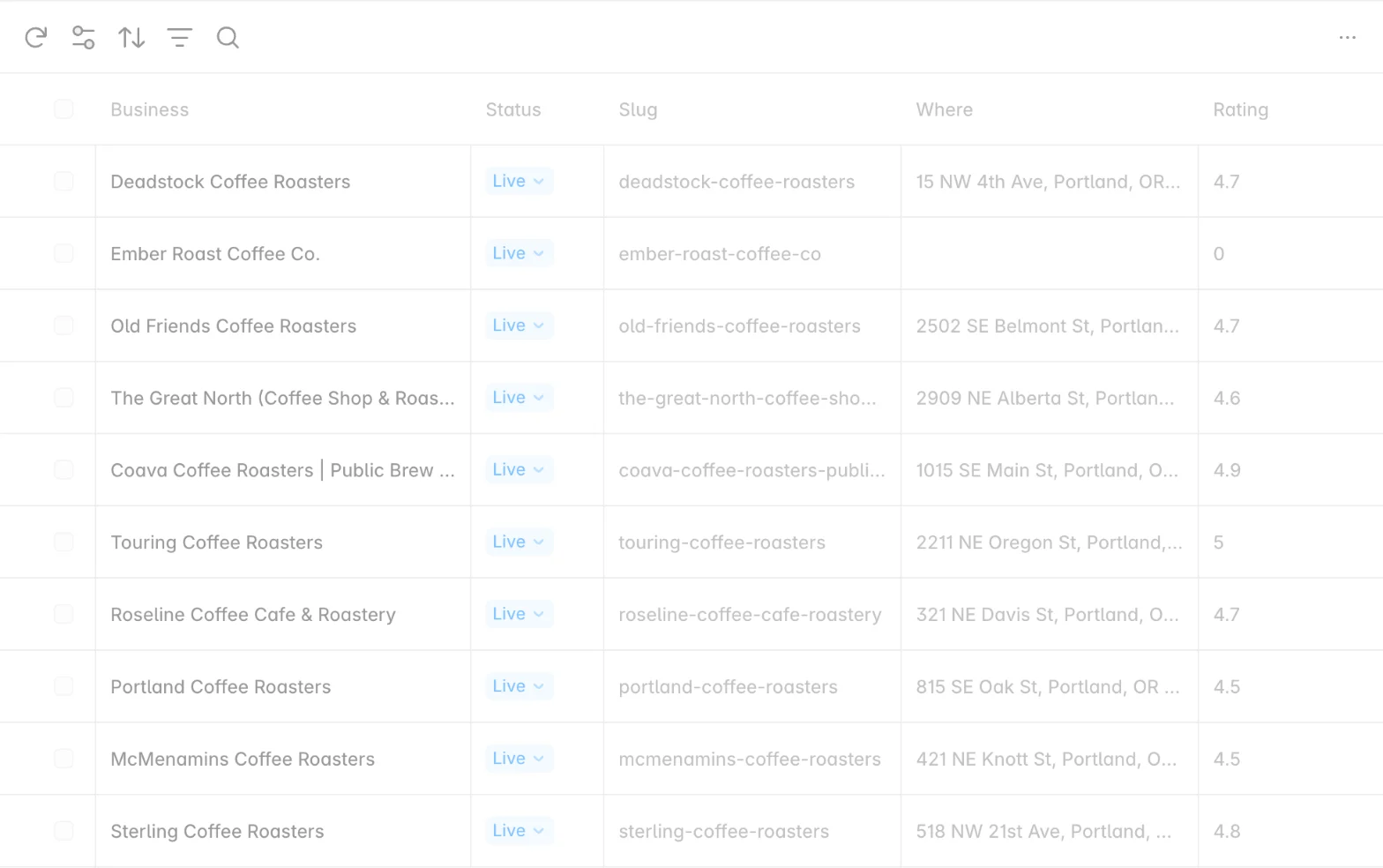
Task: Click the Status column header
Action: [x=513, y=109]
